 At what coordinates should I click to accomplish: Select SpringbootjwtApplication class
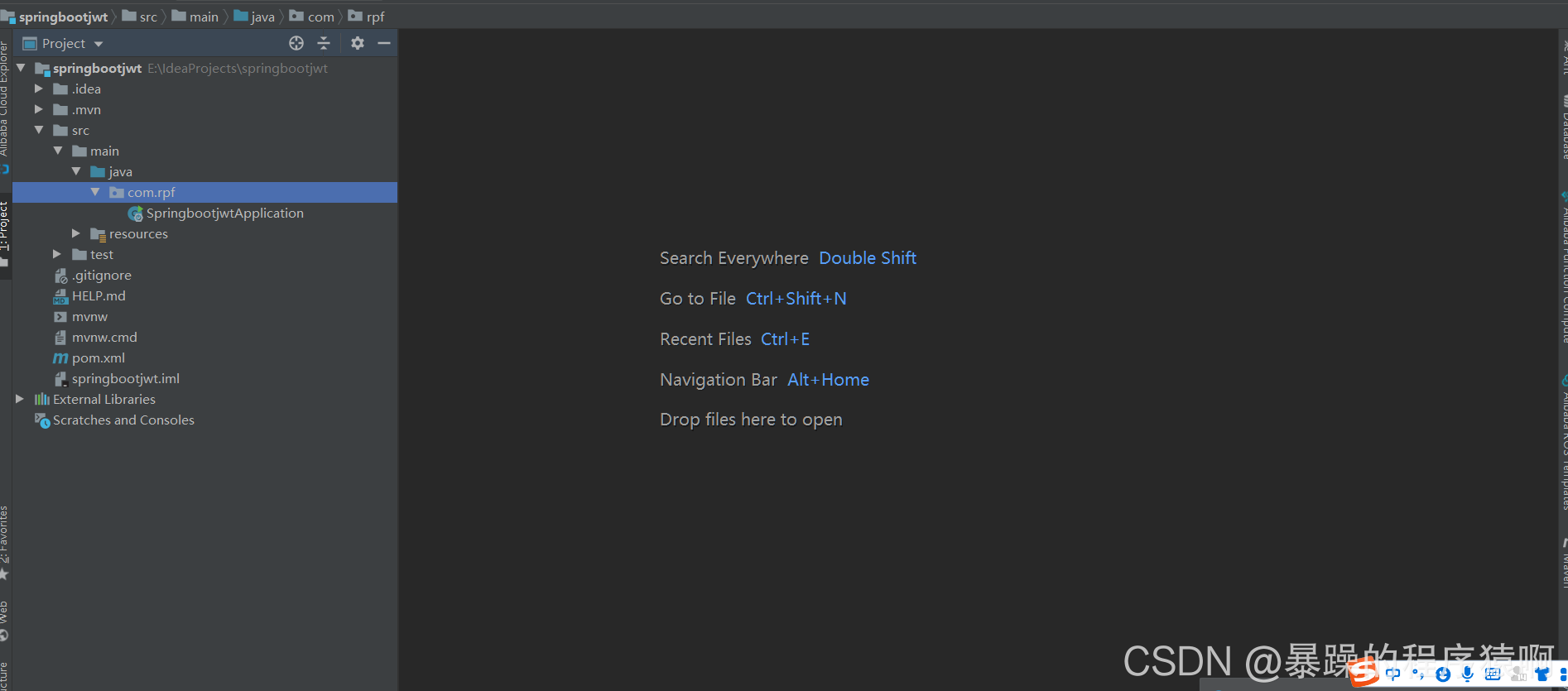pyautogui.click(x=225, y=213)
